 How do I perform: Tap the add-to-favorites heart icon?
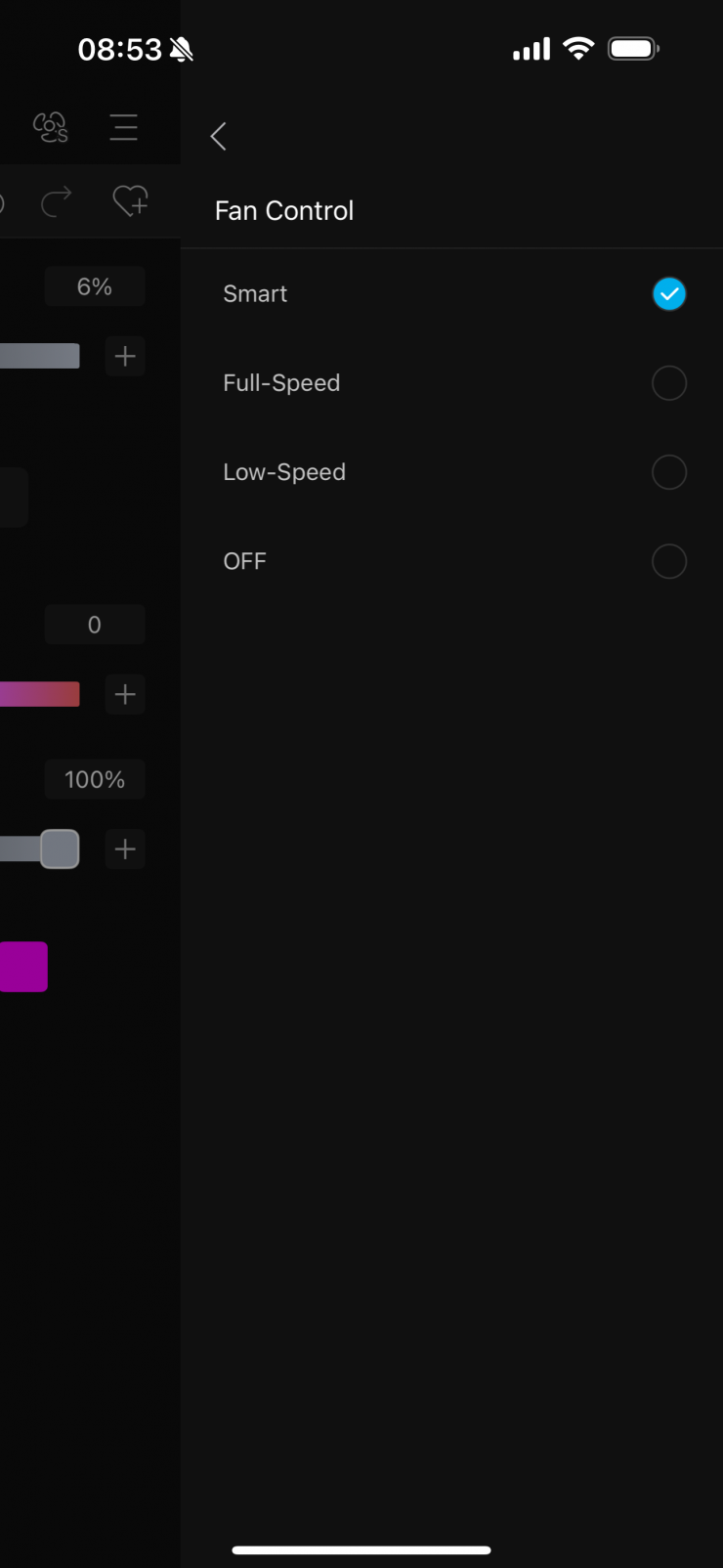pos(130,201)
